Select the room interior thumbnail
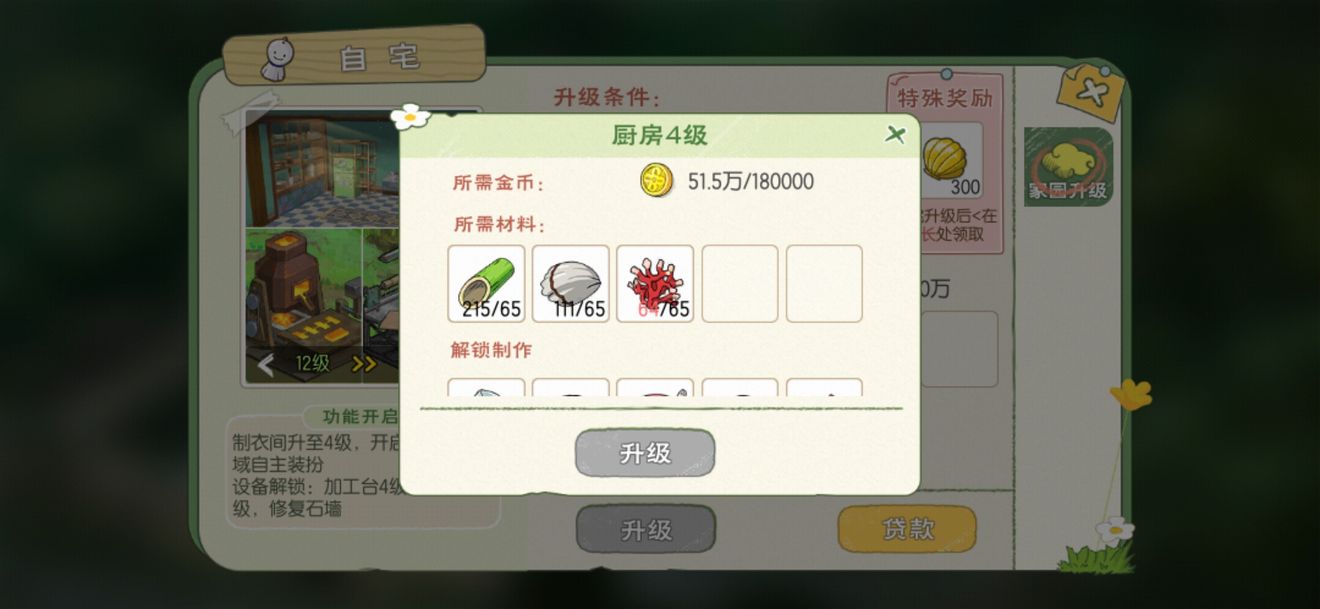This screenshot has height=609, width=1320. pyautogui.click(x=322, y=170)
